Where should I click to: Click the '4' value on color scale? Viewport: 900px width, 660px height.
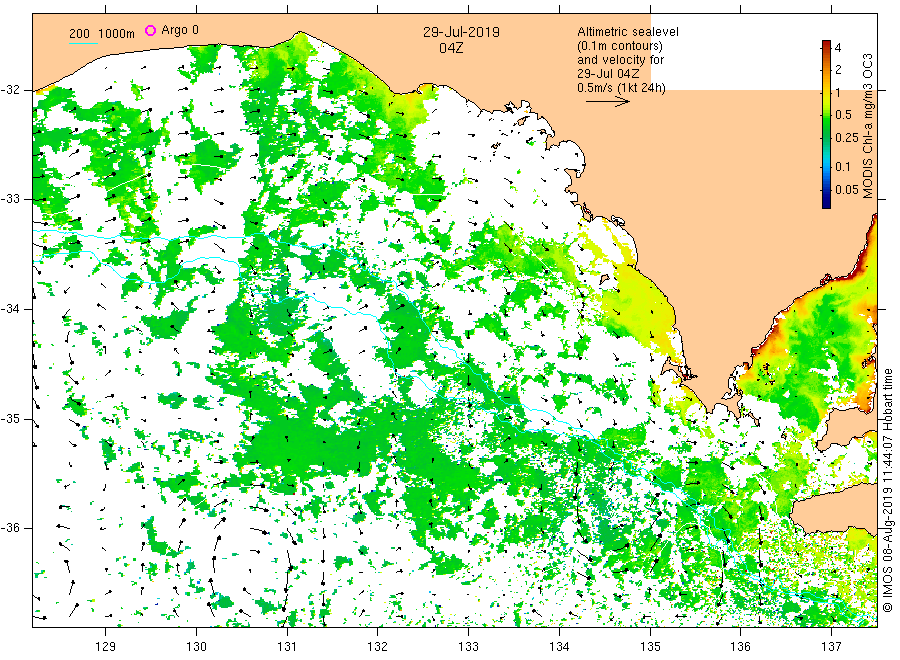click(x=838, y=48)
